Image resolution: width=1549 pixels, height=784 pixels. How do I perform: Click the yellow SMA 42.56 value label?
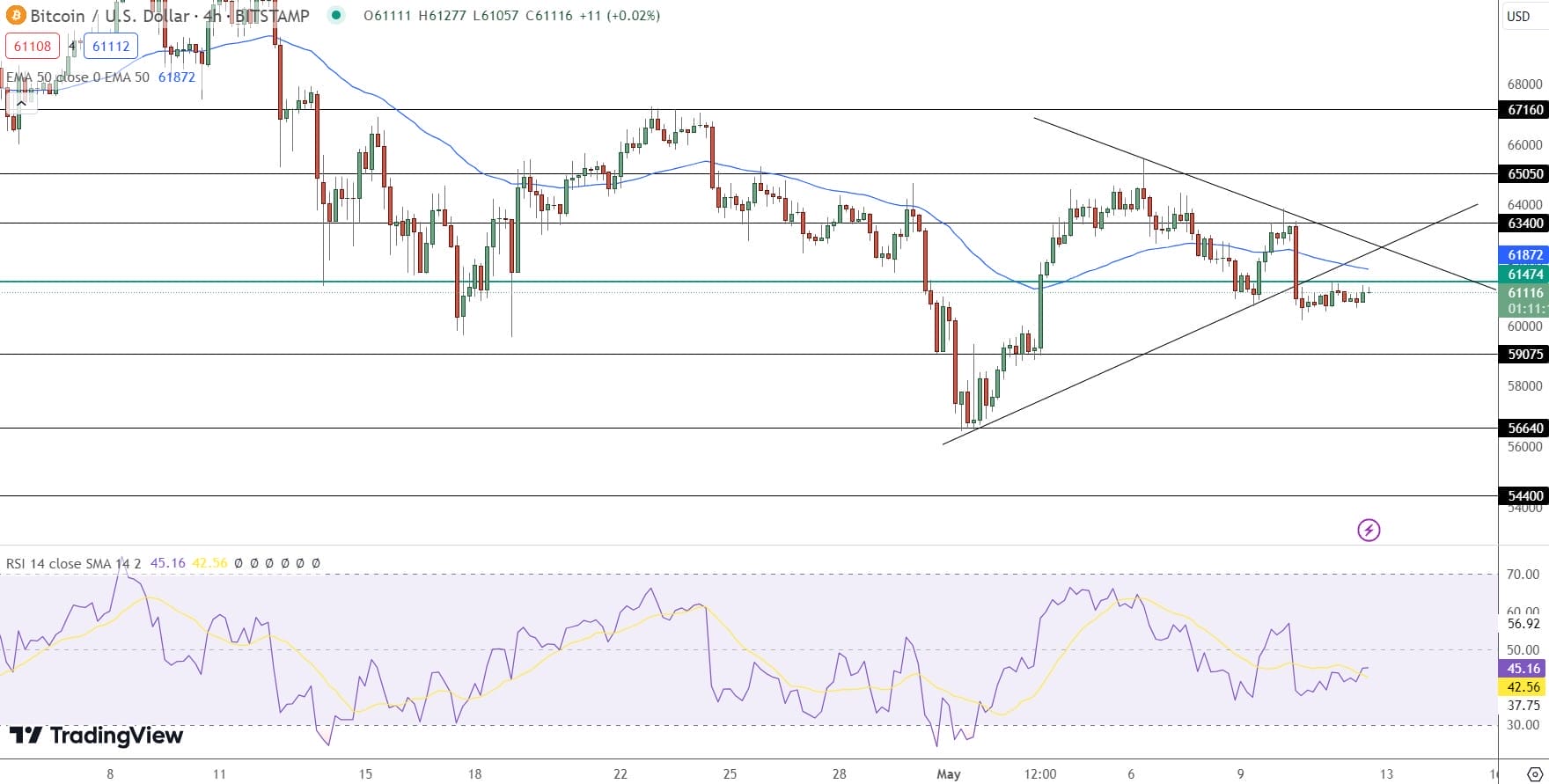1523,687
